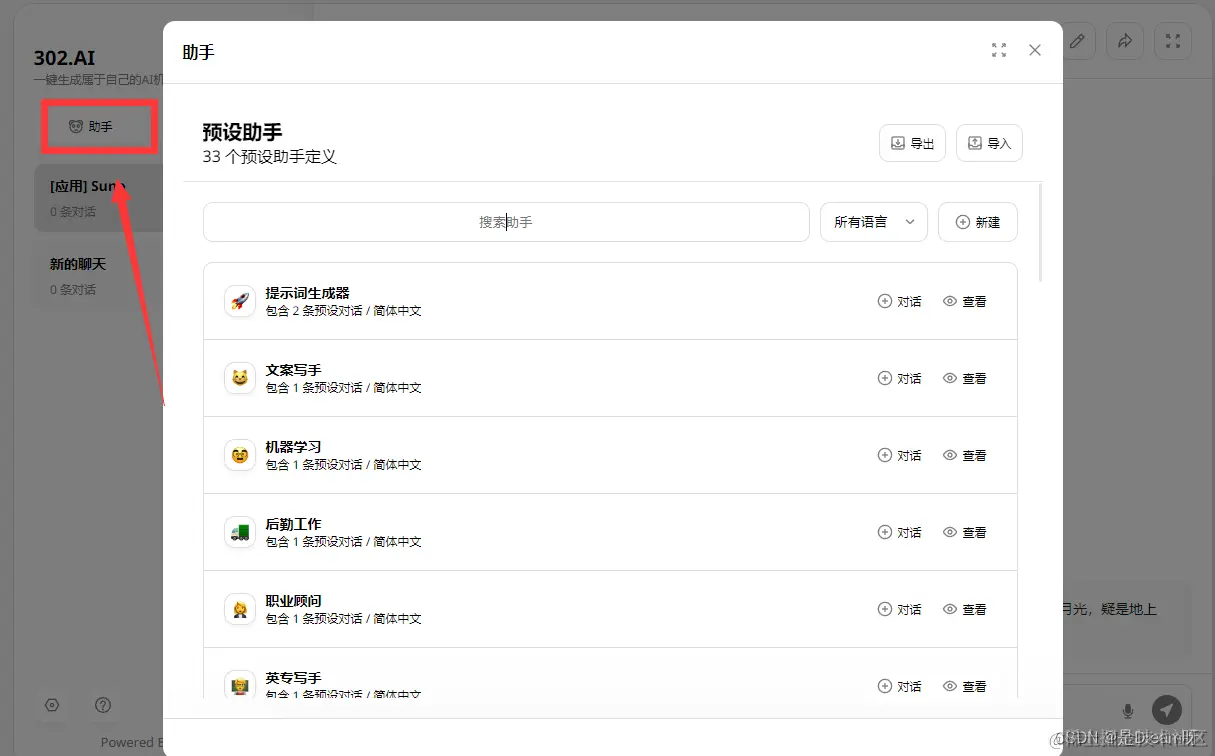The image size is (1215, 756).
Task: Expand the 助手 dialog to fullscreen
Action: point(998,49)
